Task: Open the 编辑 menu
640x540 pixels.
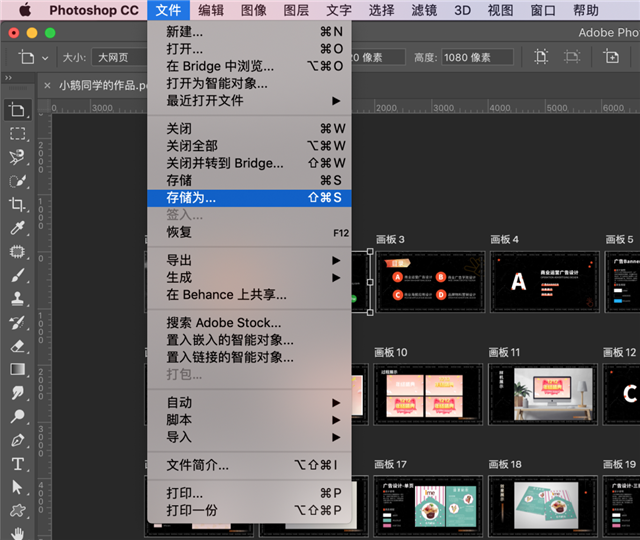Action: [211, 10]
